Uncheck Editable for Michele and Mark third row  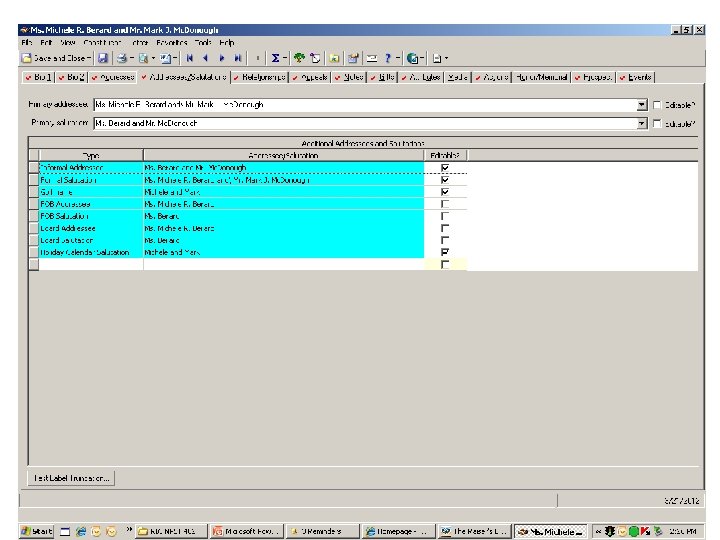[x=445, y=192]
